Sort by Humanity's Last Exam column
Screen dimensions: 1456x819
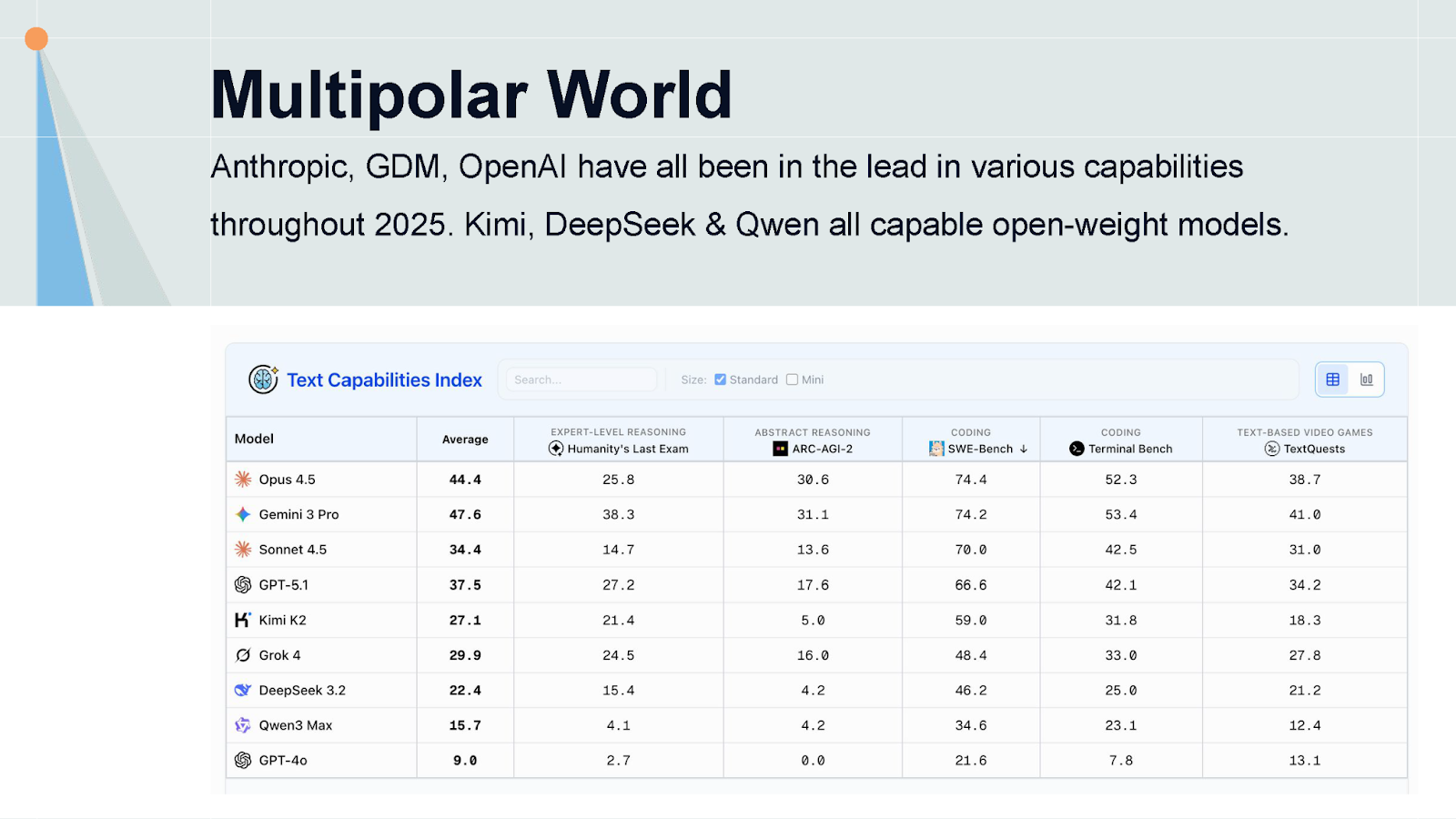(x=619, y=440)
